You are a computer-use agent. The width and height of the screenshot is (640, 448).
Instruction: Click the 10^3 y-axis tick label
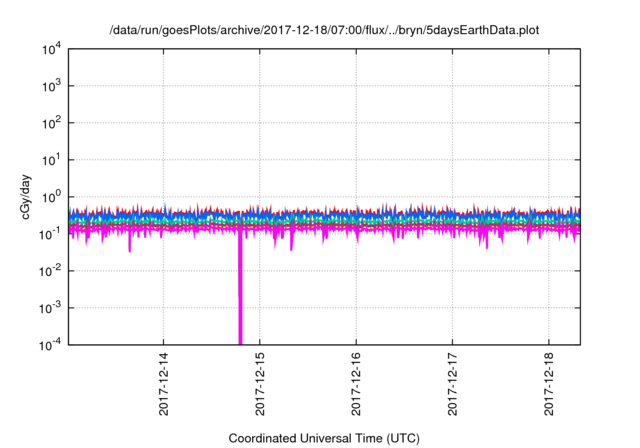[51, 86]
